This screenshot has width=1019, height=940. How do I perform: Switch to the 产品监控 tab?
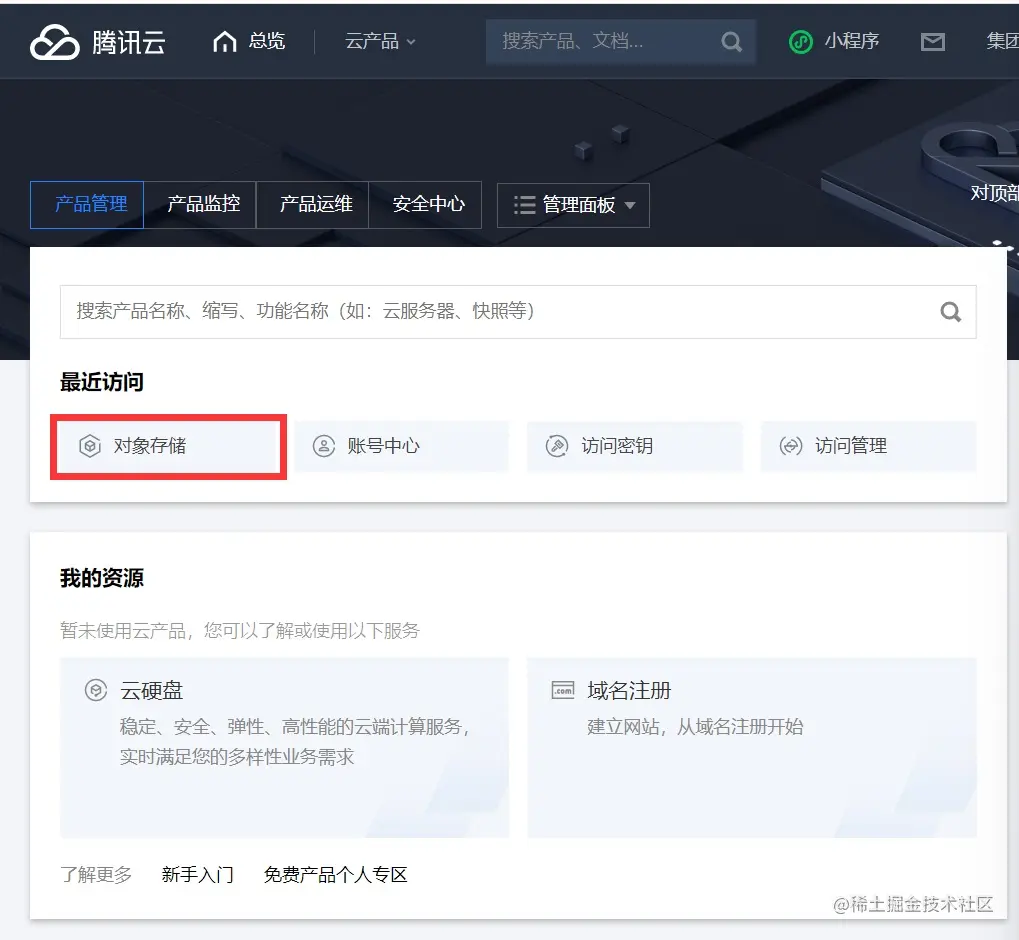[x=200, y=205]
